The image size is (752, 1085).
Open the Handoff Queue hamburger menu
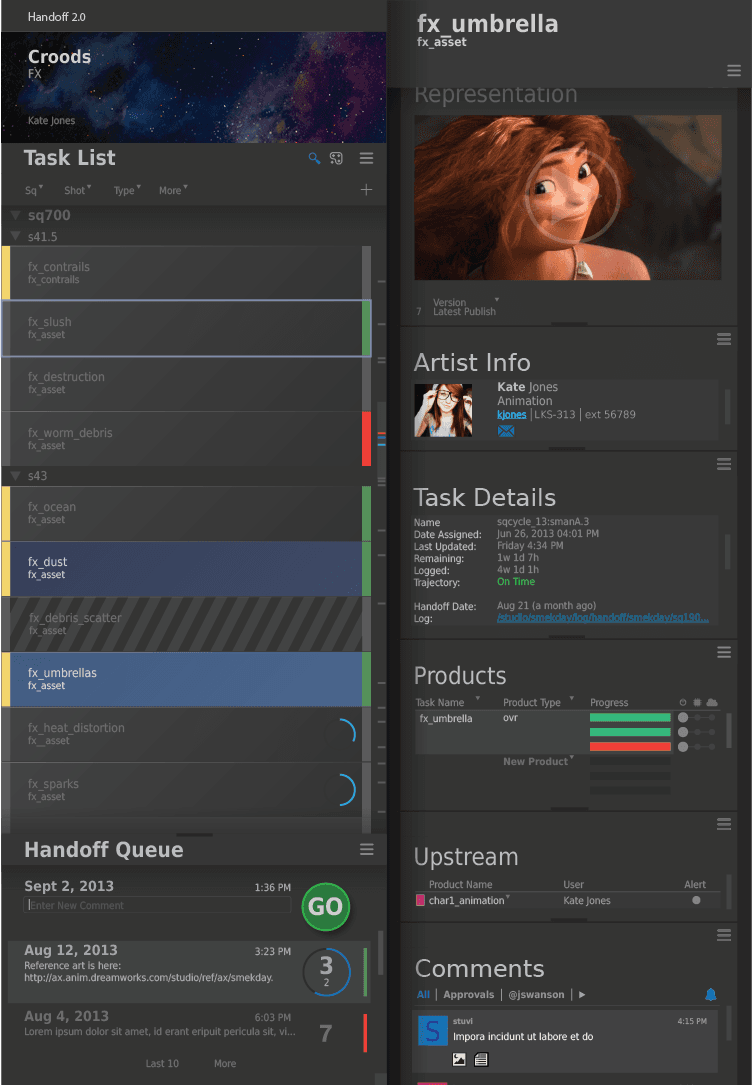pos(367,849)
